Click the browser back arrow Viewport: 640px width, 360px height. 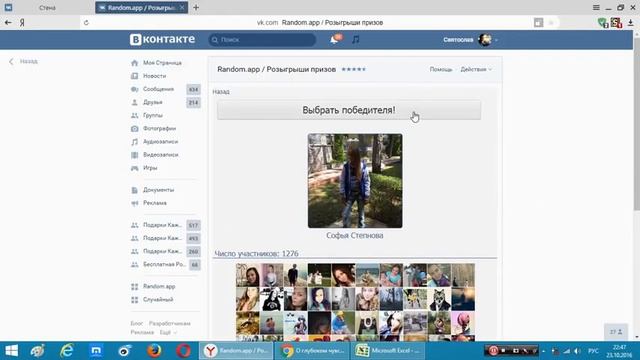[8, 23]
